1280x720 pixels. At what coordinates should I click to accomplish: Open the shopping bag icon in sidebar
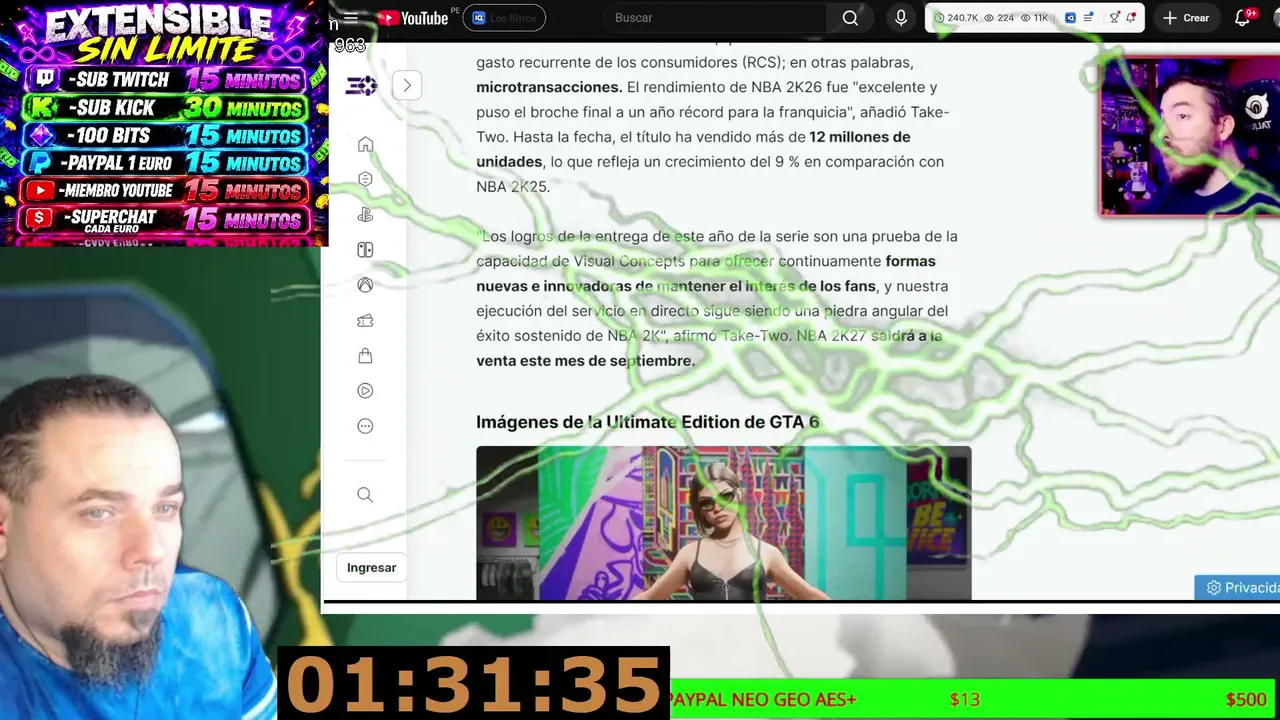(365, 356)
